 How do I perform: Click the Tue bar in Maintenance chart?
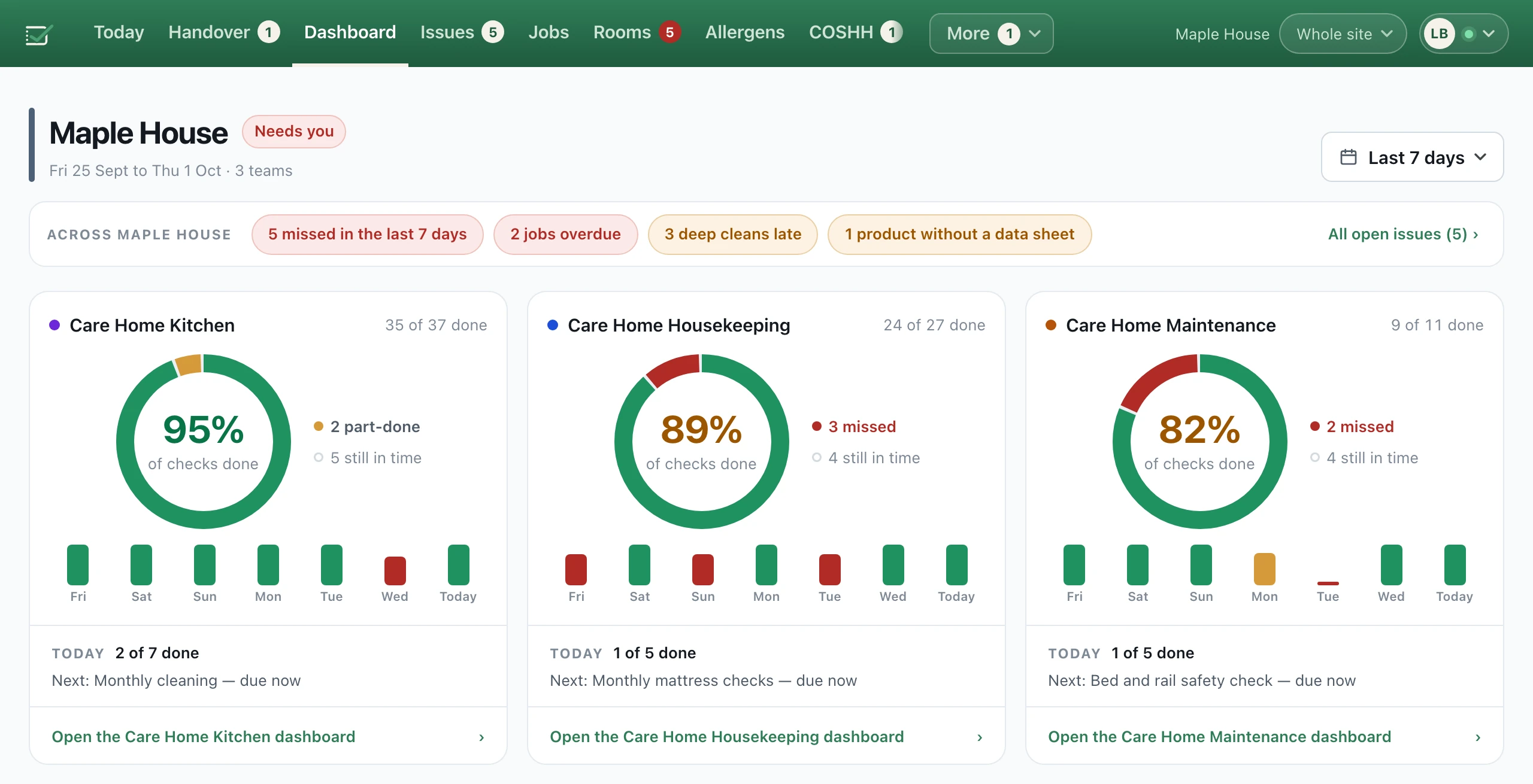[x=1328, y=583]
